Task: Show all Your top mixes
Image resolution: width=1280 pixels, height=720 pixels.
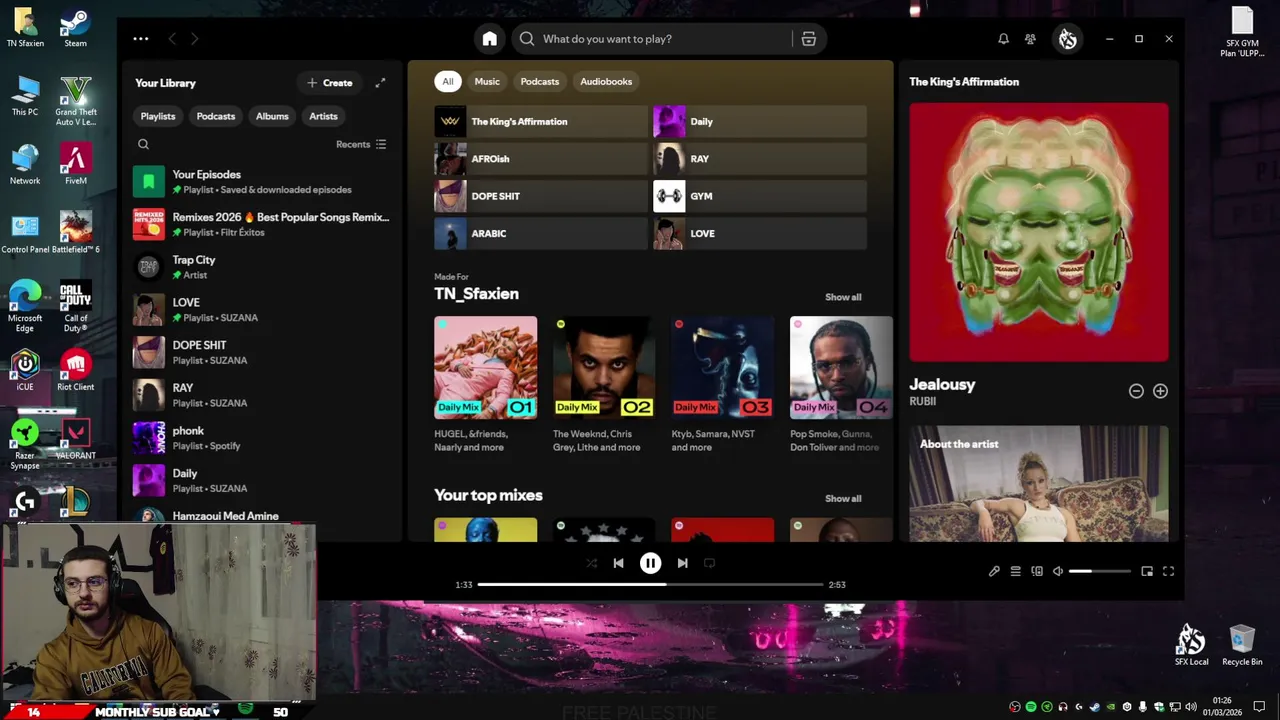Action: [x=843, y=498]
